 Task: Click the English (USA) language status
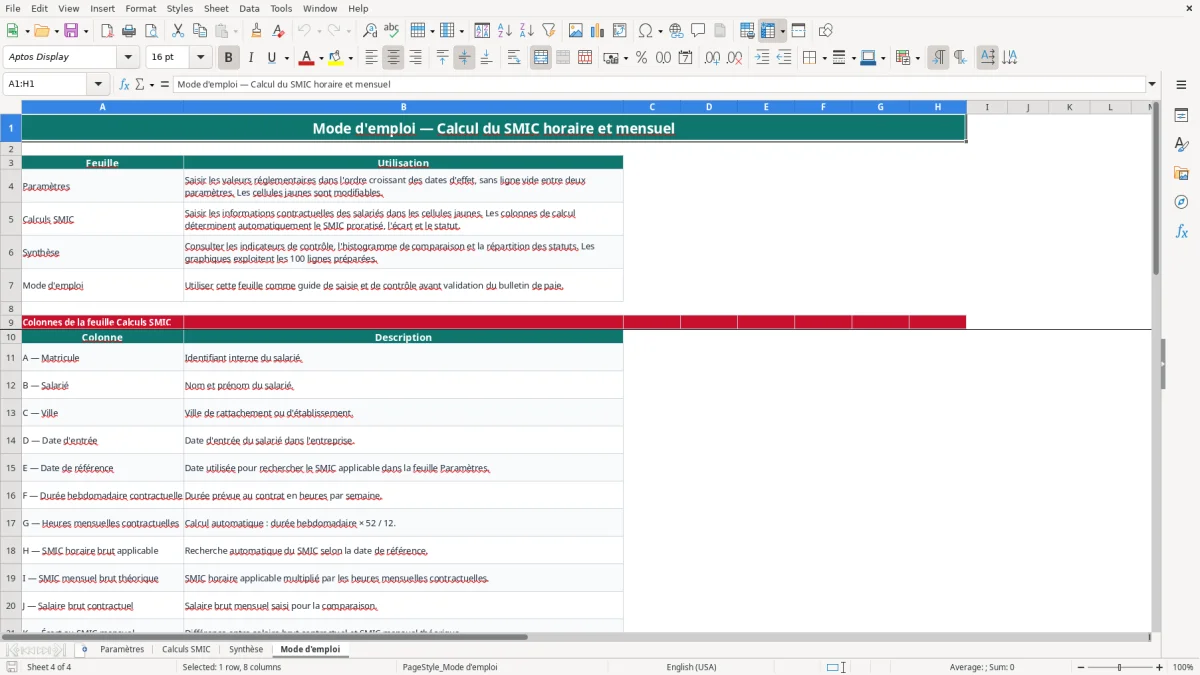click(691, 667)
